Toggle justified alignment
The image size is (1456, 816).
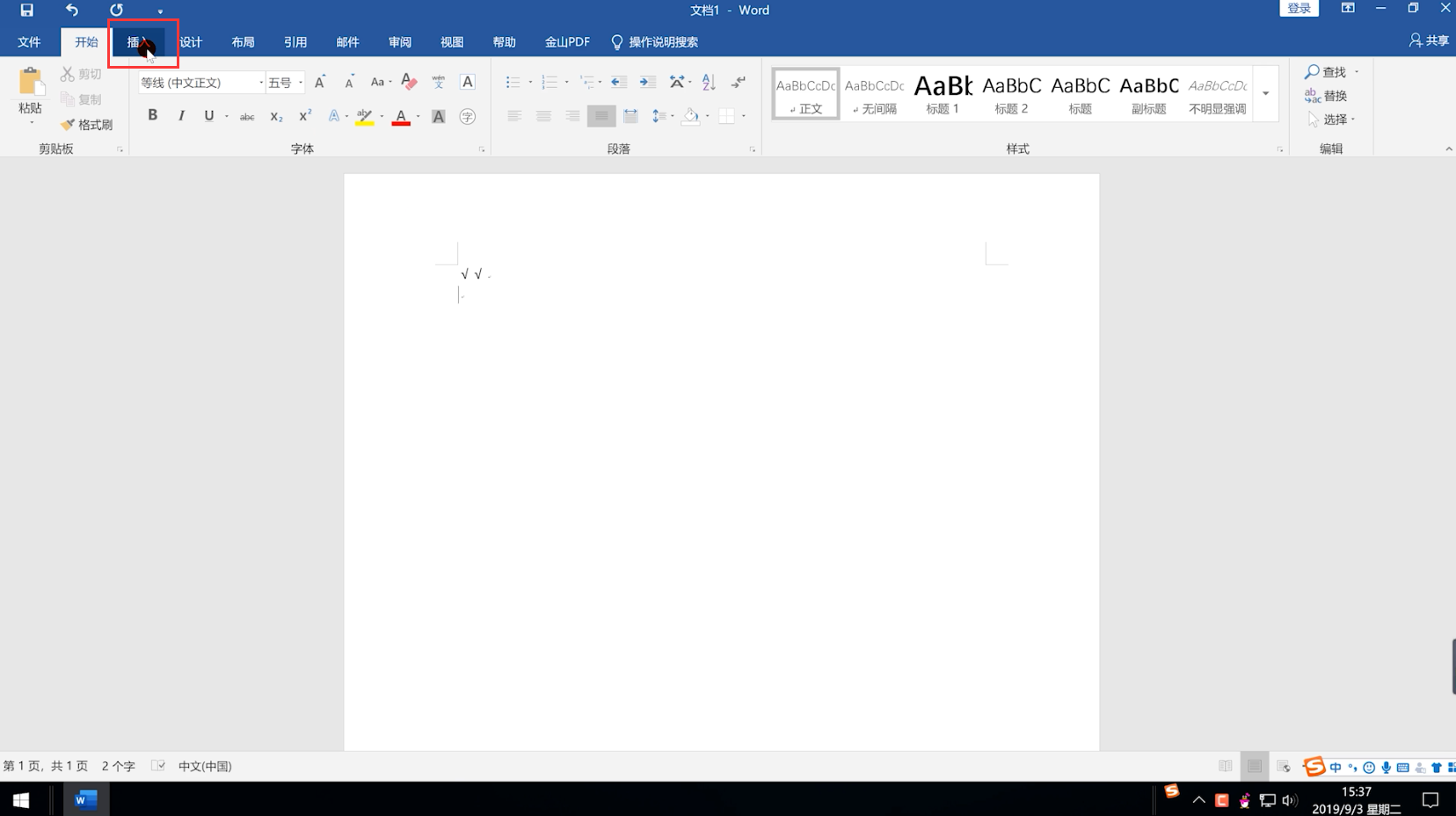coord(601,116)
